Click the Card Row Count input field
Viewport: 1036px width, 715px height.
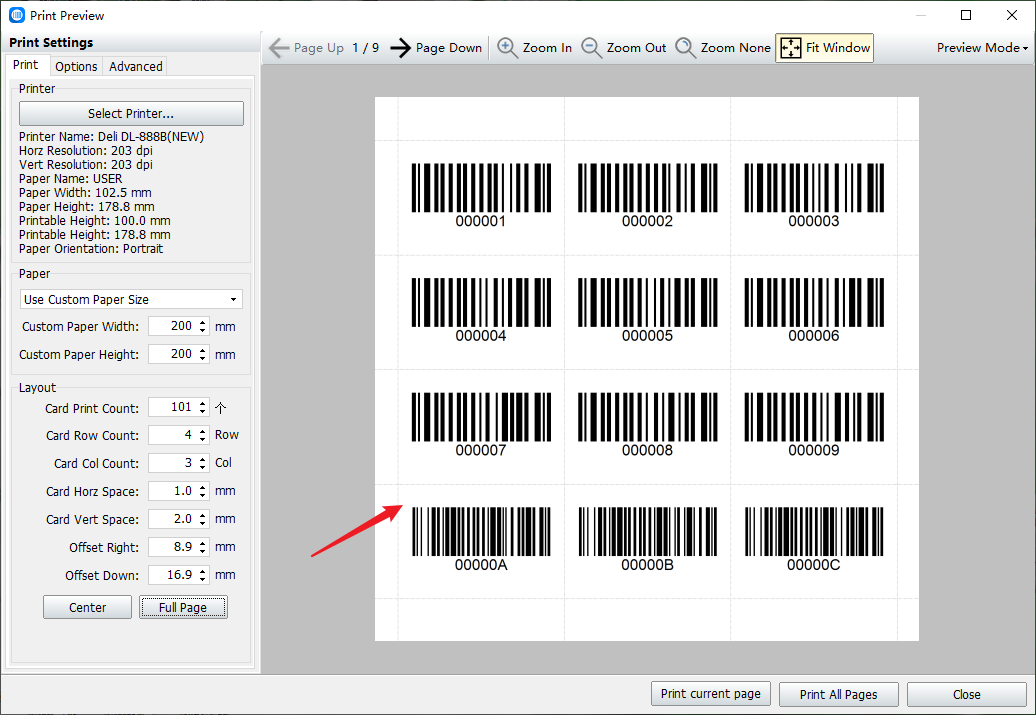[x=172, y=435]
